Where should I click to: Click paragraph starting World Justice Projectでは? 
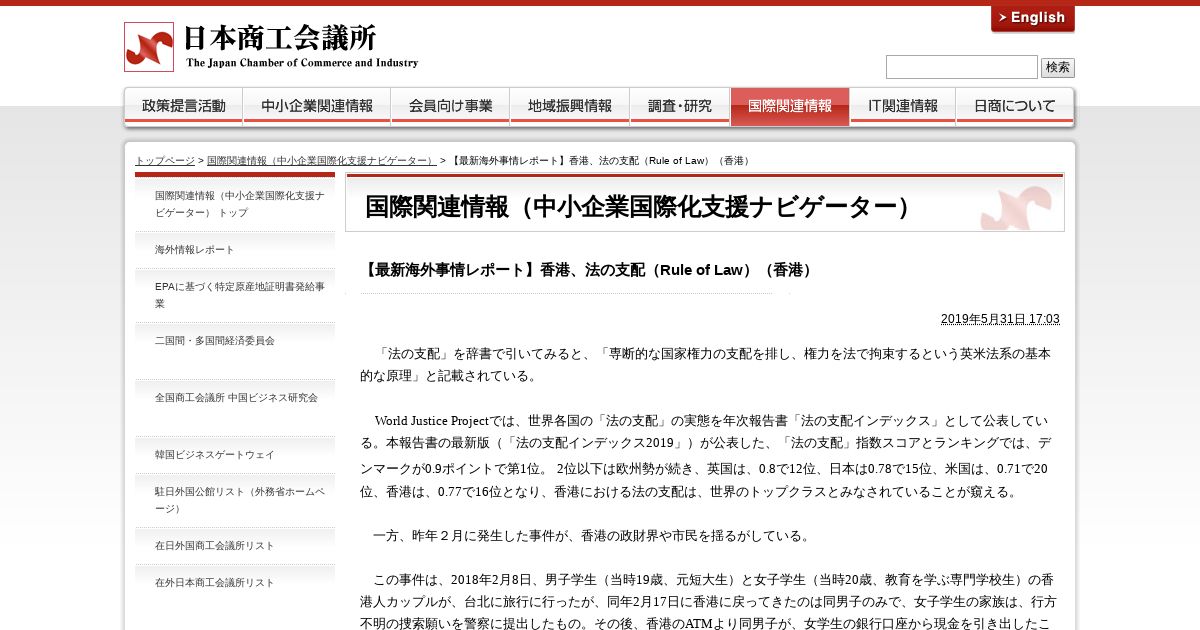[705, 456]
